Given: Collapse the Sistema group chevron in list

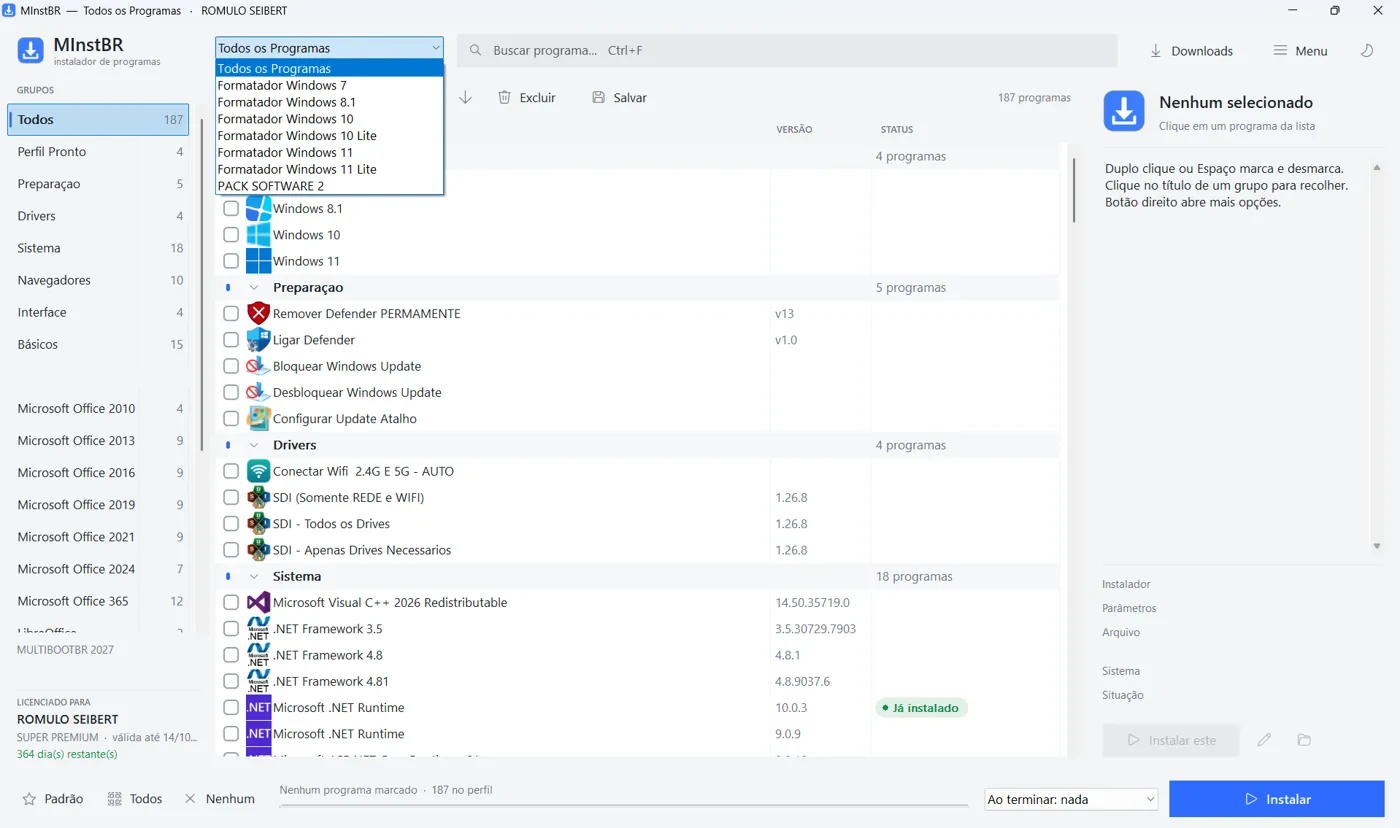Looking at the screenshot, I should [253, 576].
